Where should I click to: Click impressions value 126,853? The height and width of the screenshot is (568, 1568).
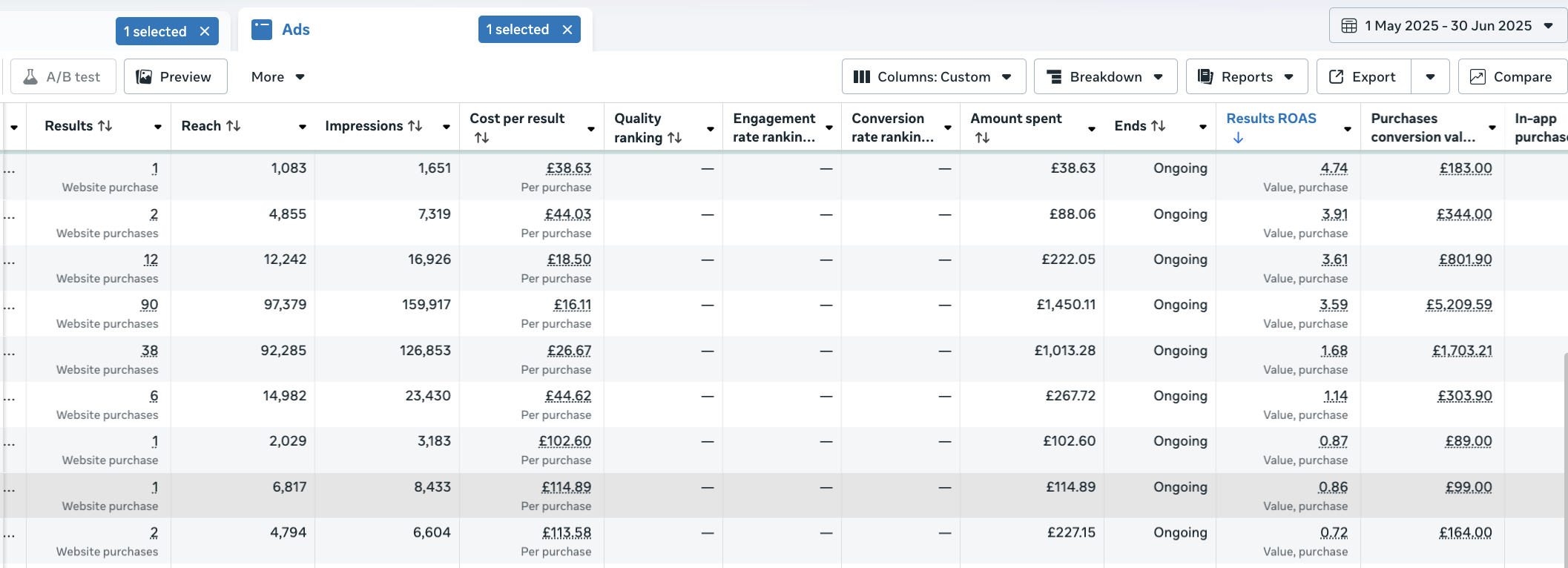click(x=425, y=351)
